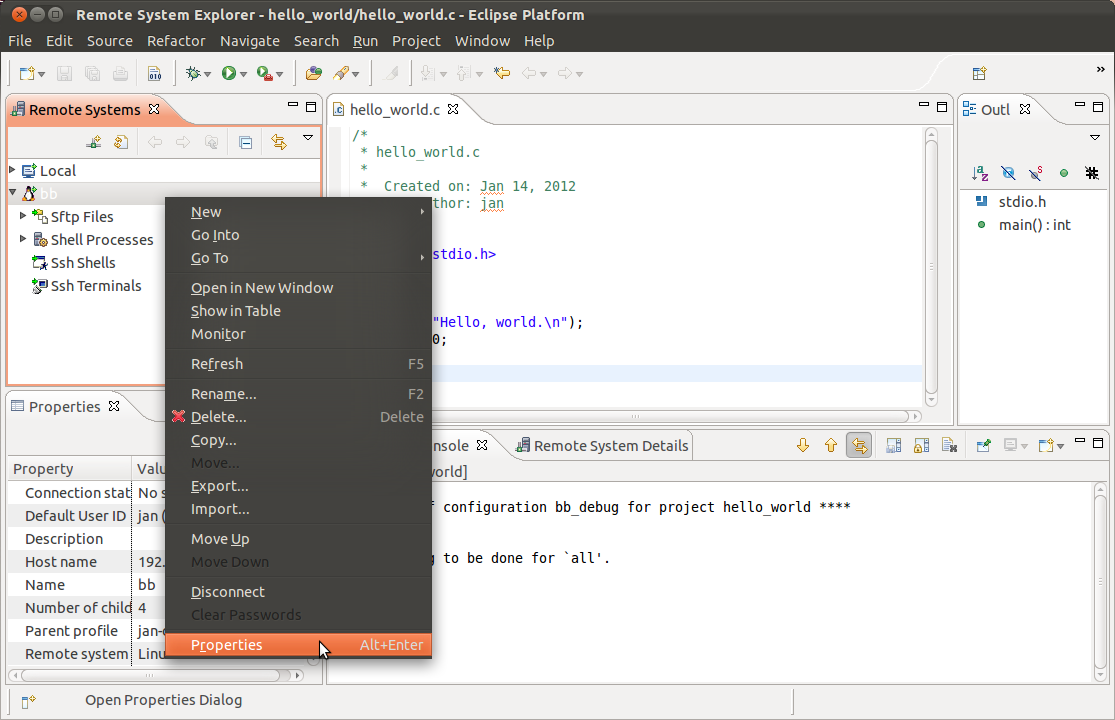Open the binary file viewer icon
This screenshot has height=720, width=1115.
[154, 73]
